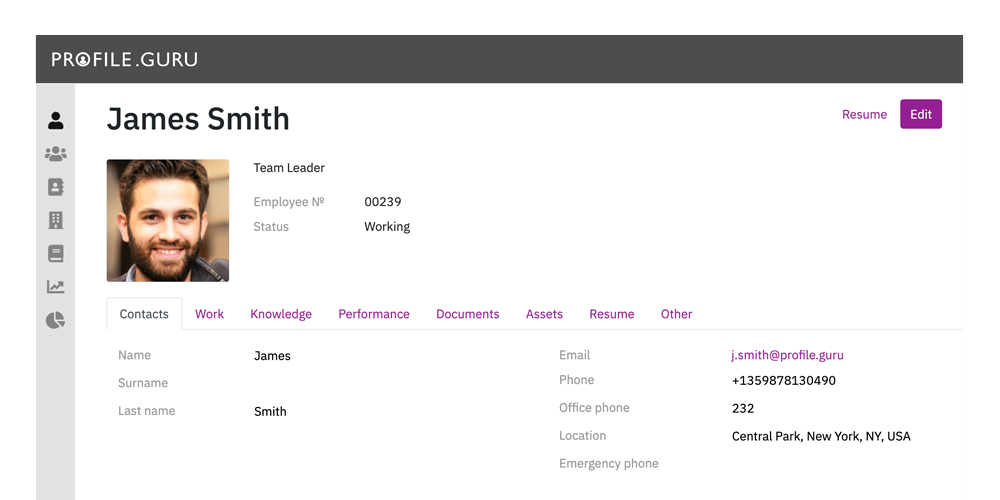Open the book sidebar icon

click(56, 254)
